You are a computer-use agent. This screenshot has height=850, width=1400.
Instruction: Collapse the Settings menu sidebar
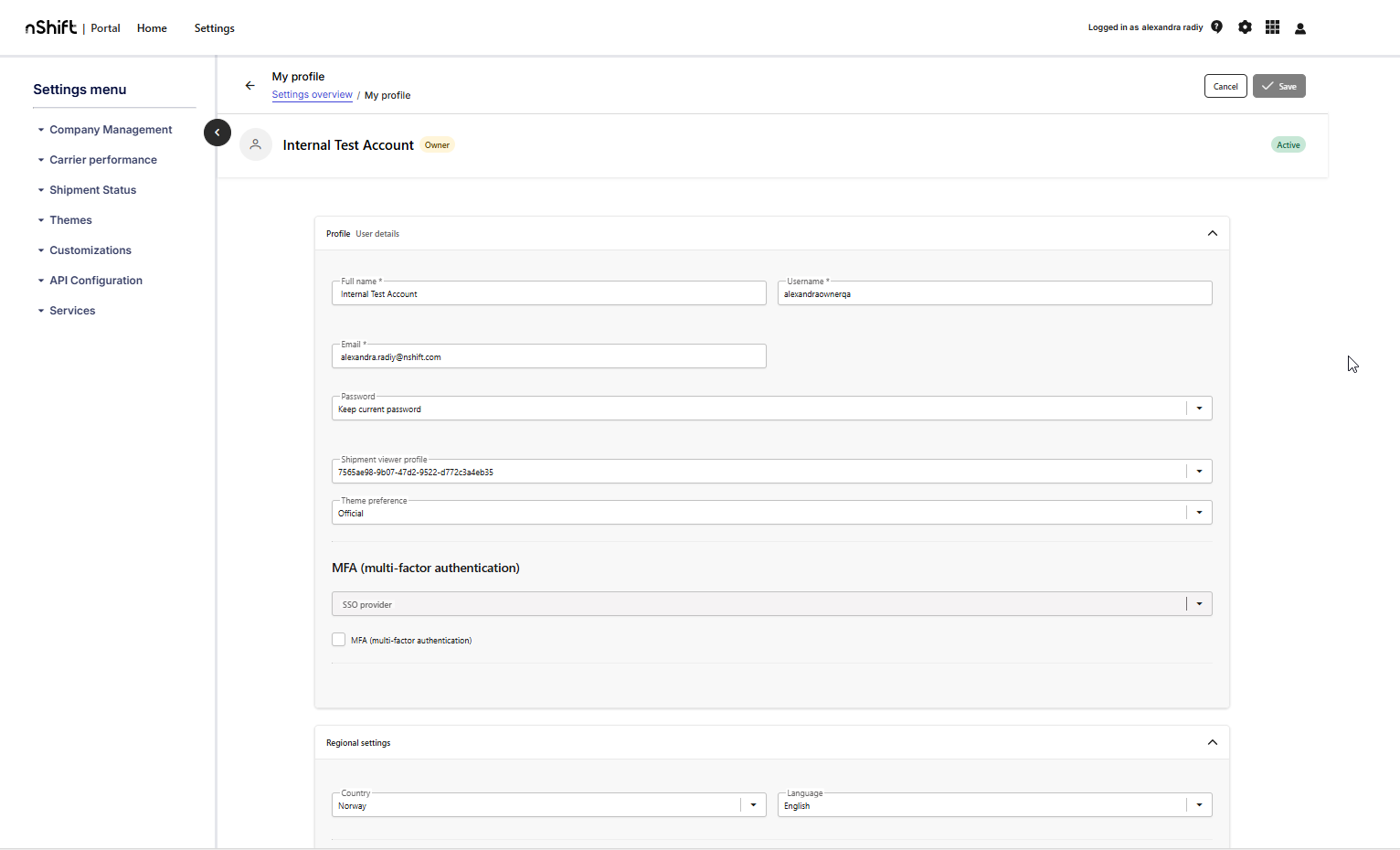pyautogui.click(x=217, y=133)
